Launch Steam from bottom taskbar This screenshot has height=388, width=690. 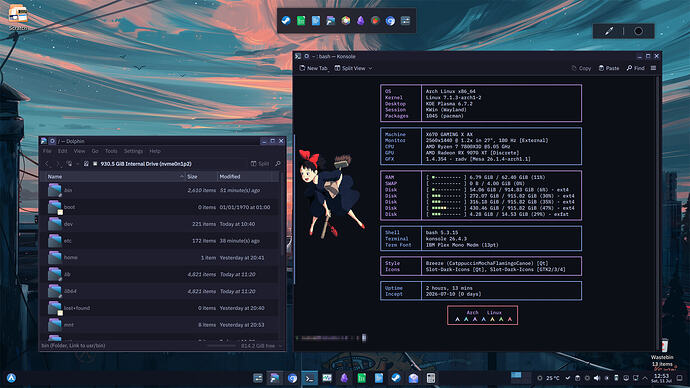click(396, 378)
